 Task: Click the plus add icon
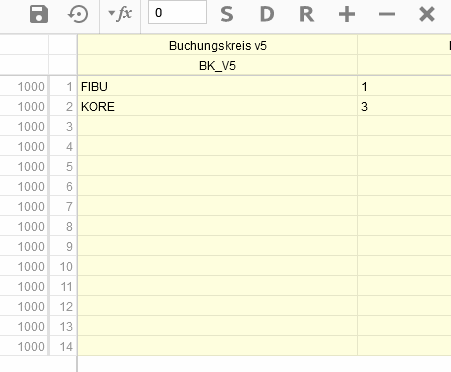tap(347, 14)
